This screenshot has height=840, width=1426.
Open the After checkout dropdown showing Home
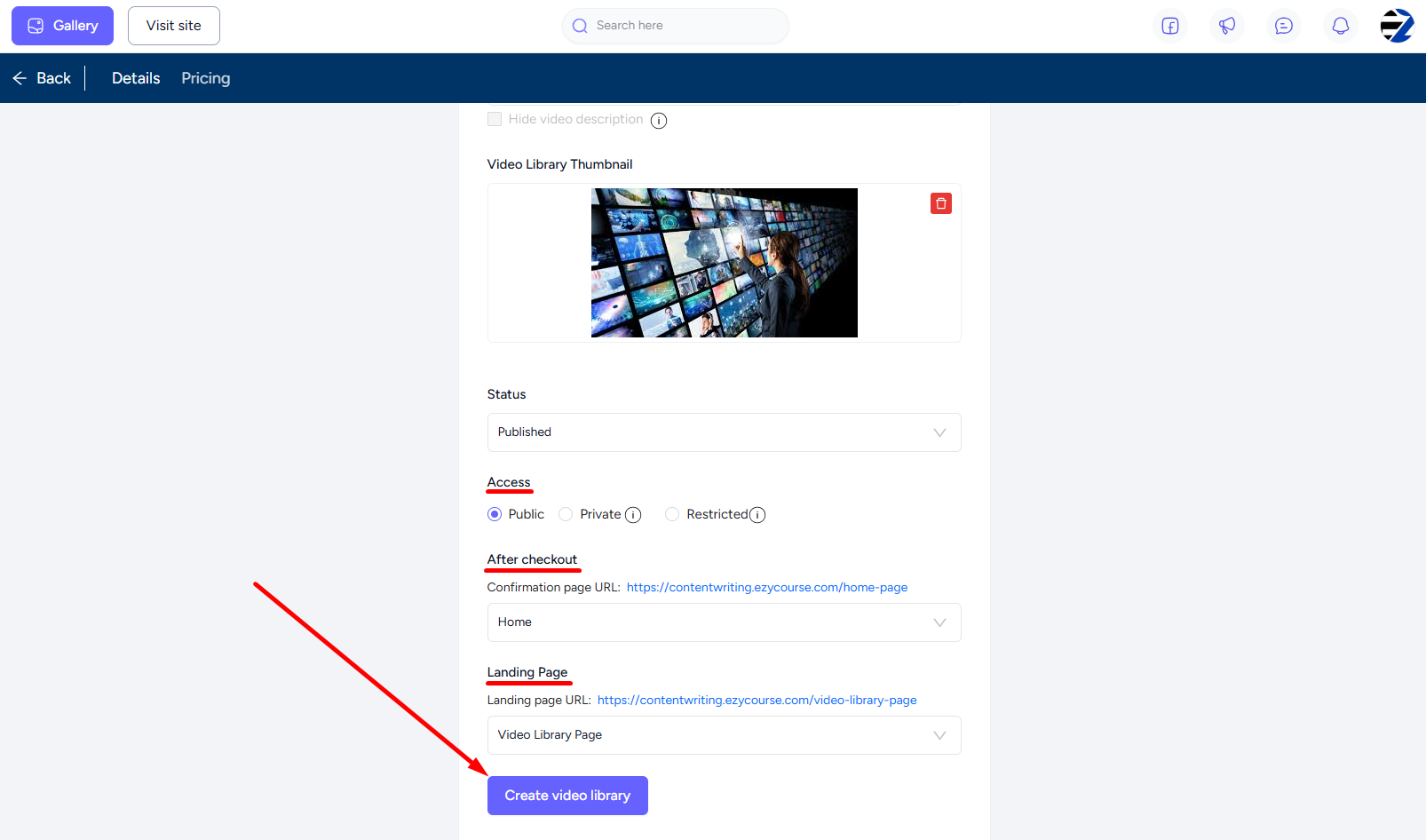click(x=725, y=622)
